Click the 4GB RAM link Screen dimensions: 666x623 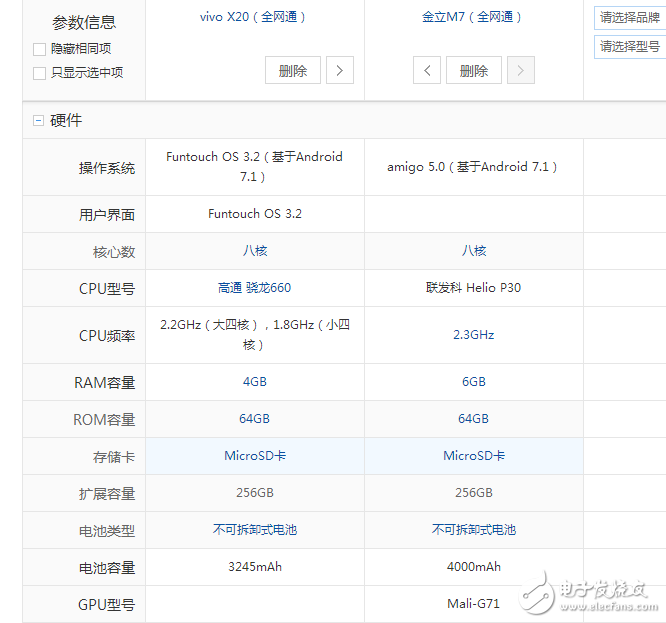pos(254,382)
